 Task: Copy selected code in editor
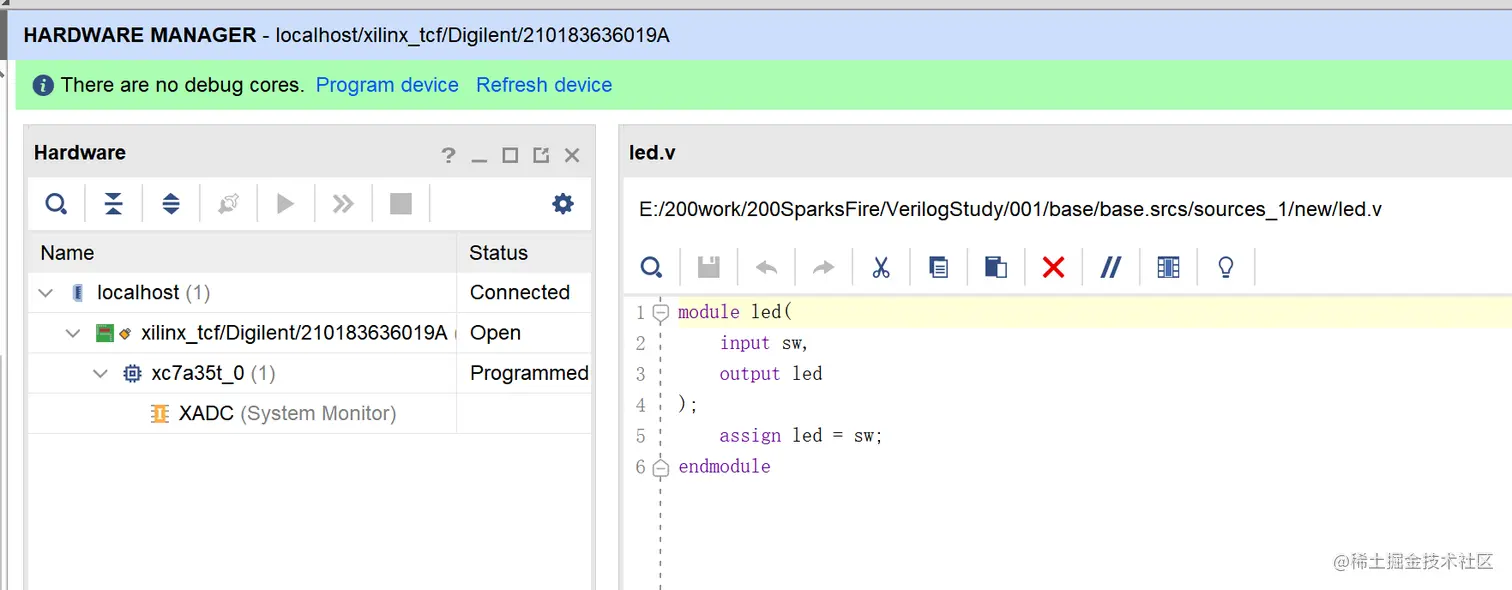(938, 267)
